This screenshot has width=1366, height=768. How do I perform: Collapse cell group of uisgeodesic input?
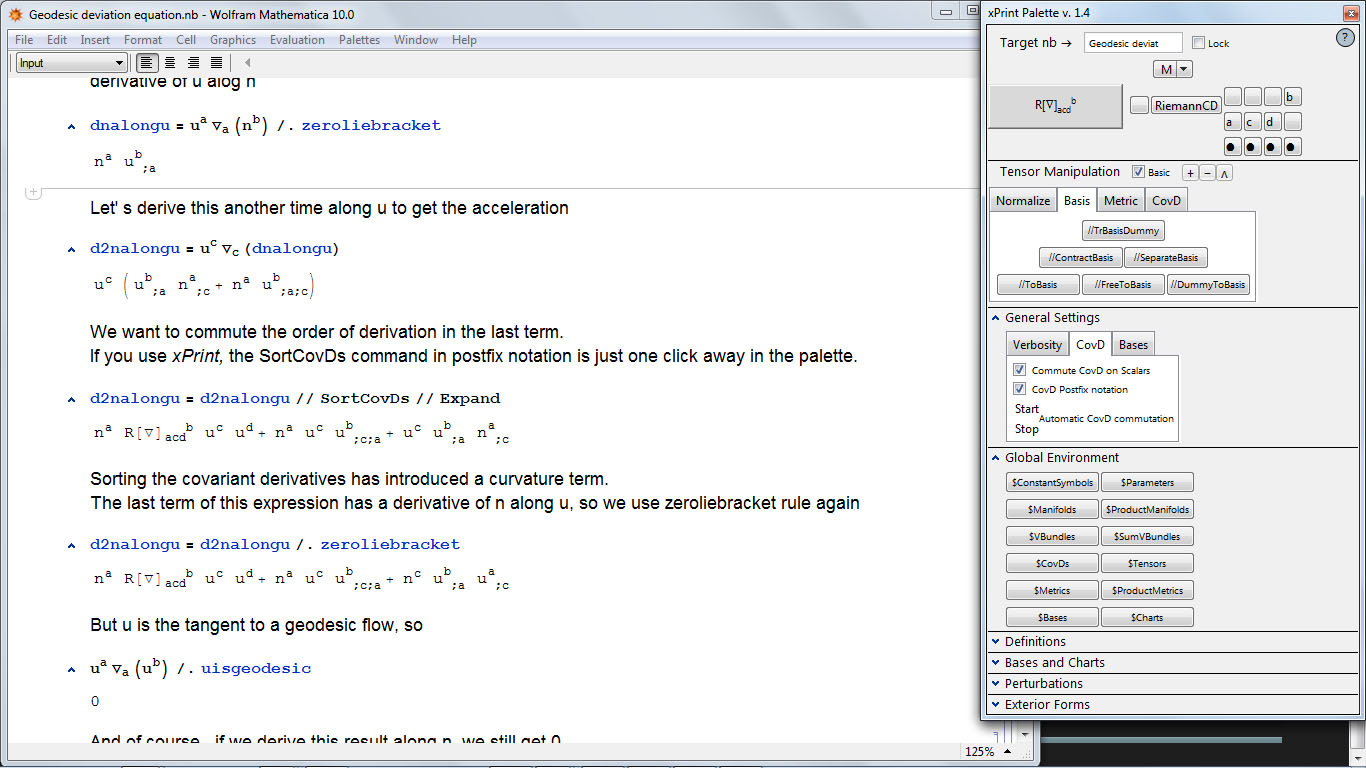[x=71, y=669]
